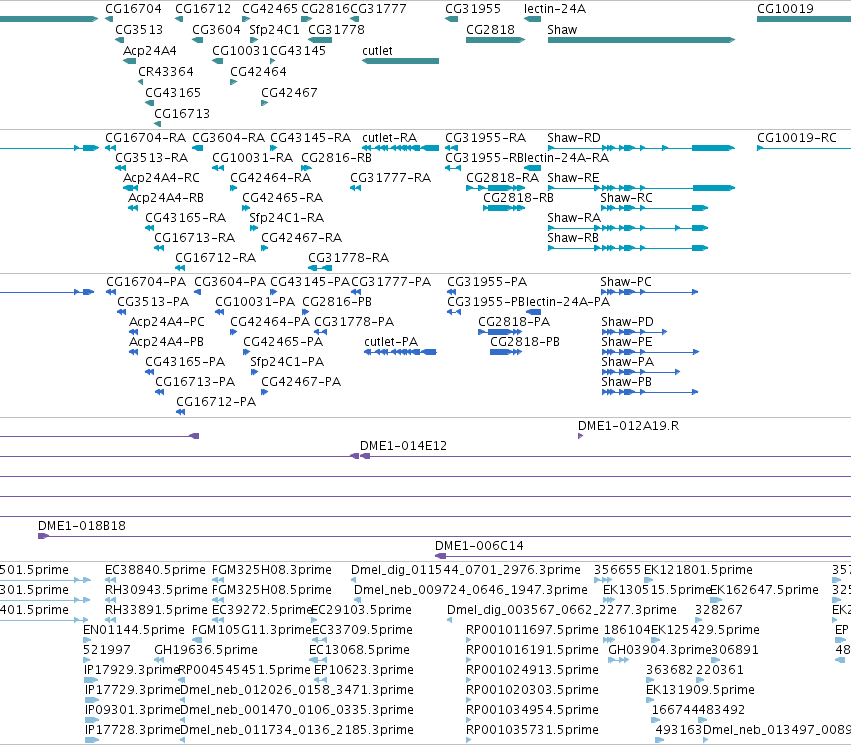Select cDNA FGM325H08.3prime
851x745 pixels.
[272, 570]
